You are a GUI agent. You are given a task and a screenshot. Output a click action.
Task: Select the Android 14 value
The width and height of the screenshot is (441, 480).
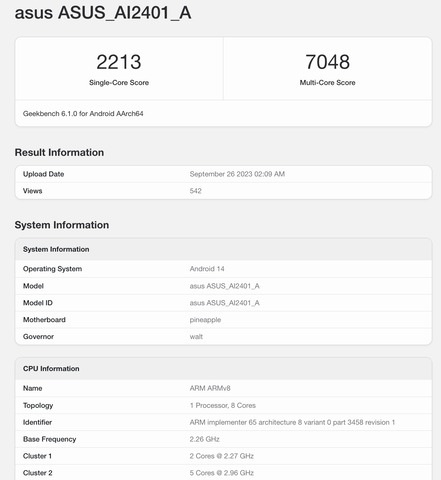coord(207,269)
